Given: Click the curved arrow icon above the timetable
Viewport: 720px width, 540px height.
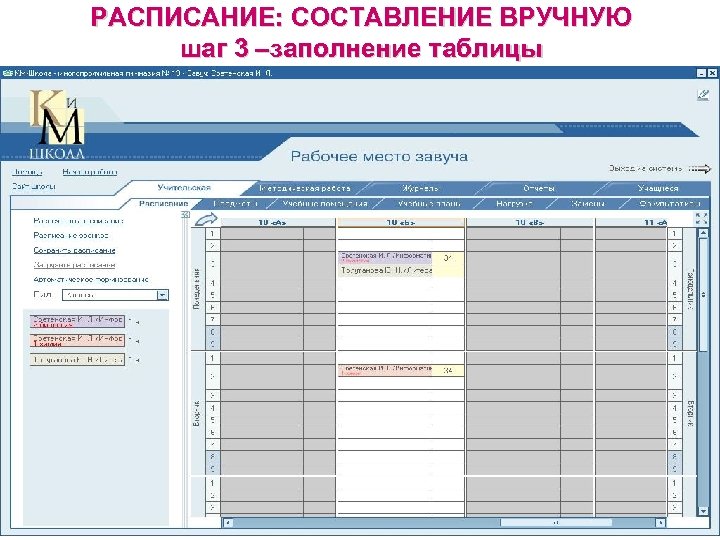Looking at the screenshot, I should click(206, 219).
